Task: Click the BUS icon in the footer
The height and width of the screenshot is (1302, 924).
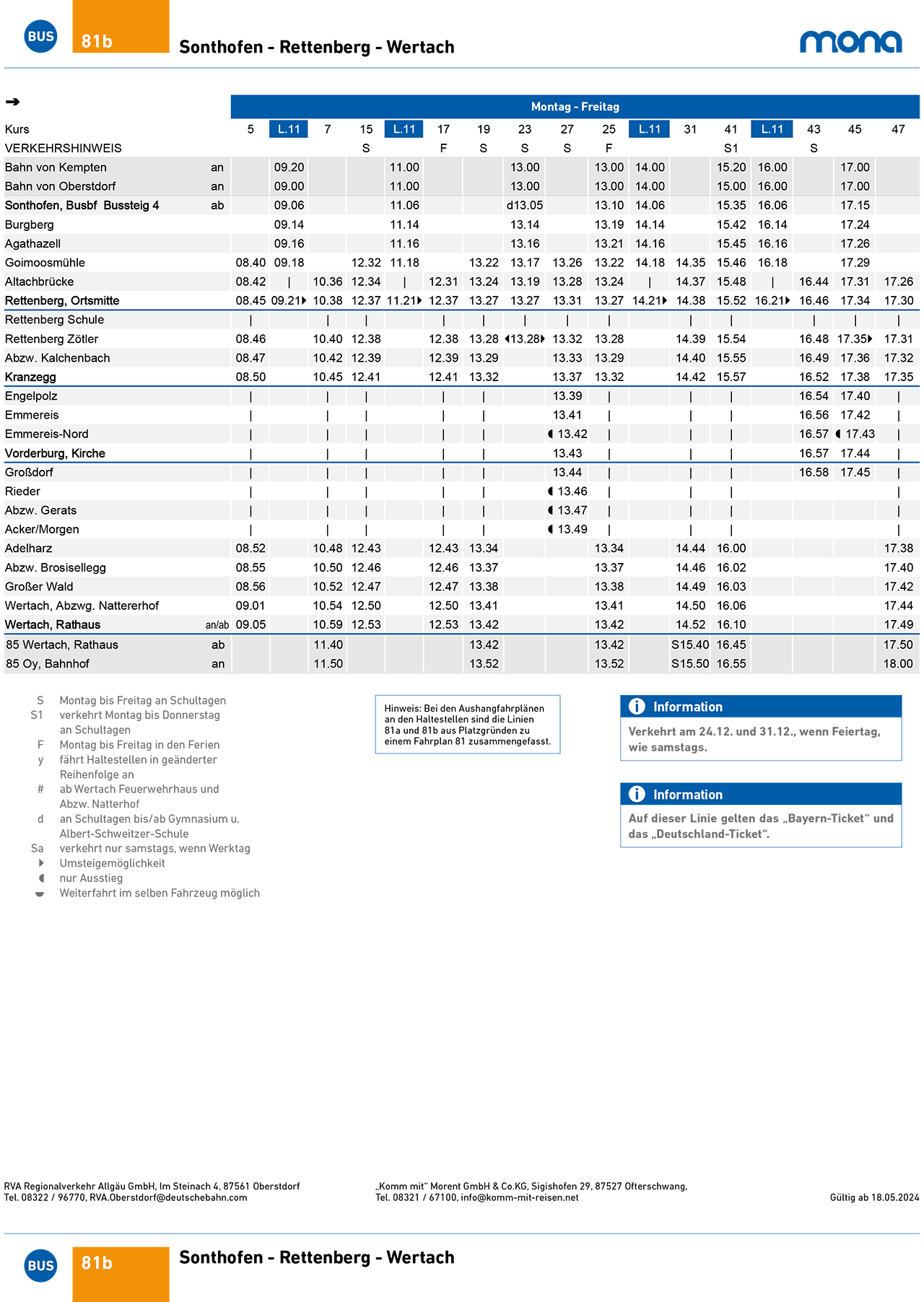Action: pos(40,1265)
